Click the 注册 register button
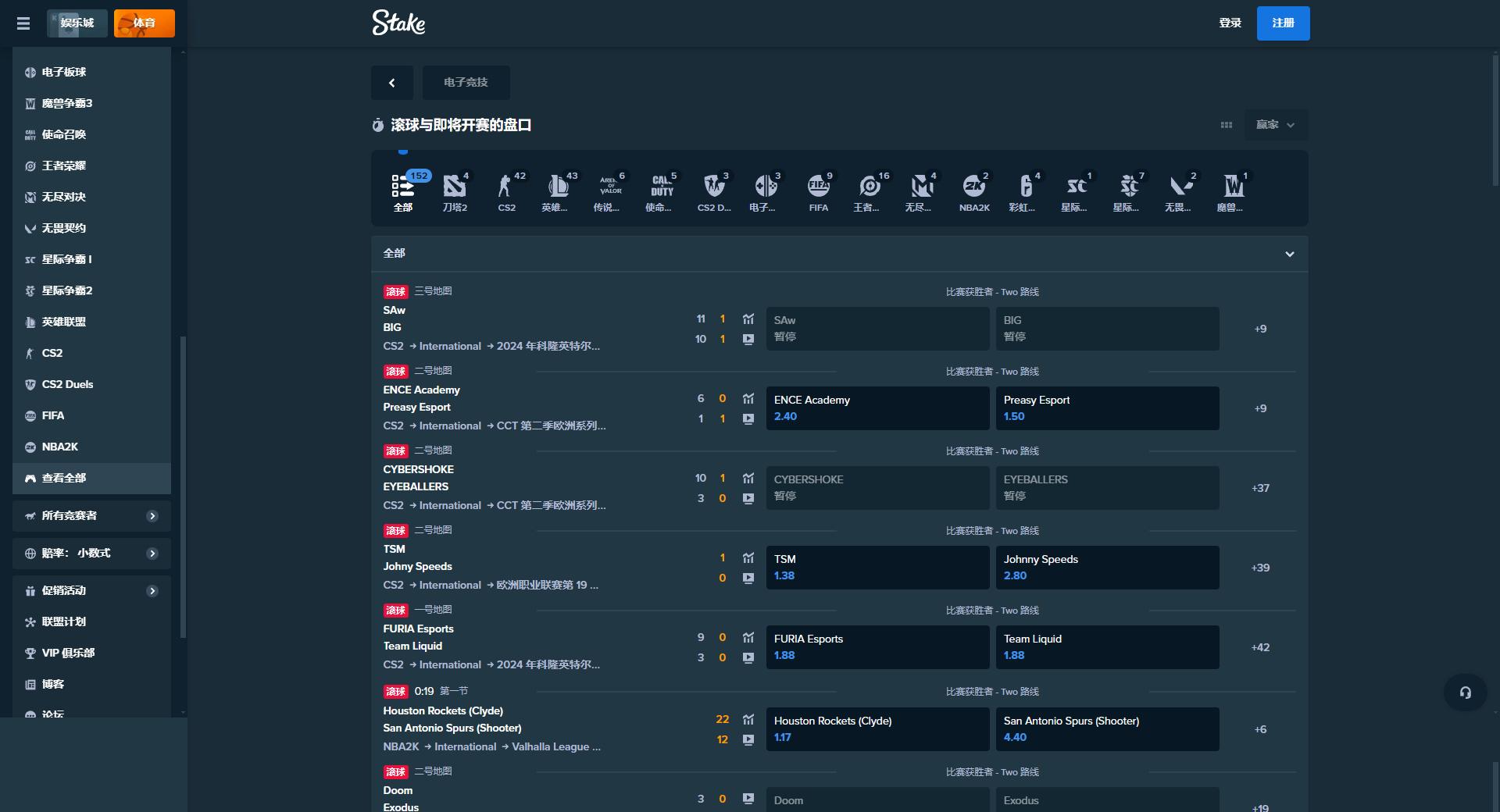Viewport: 1500px width, 812px height. click(1284, 23)
